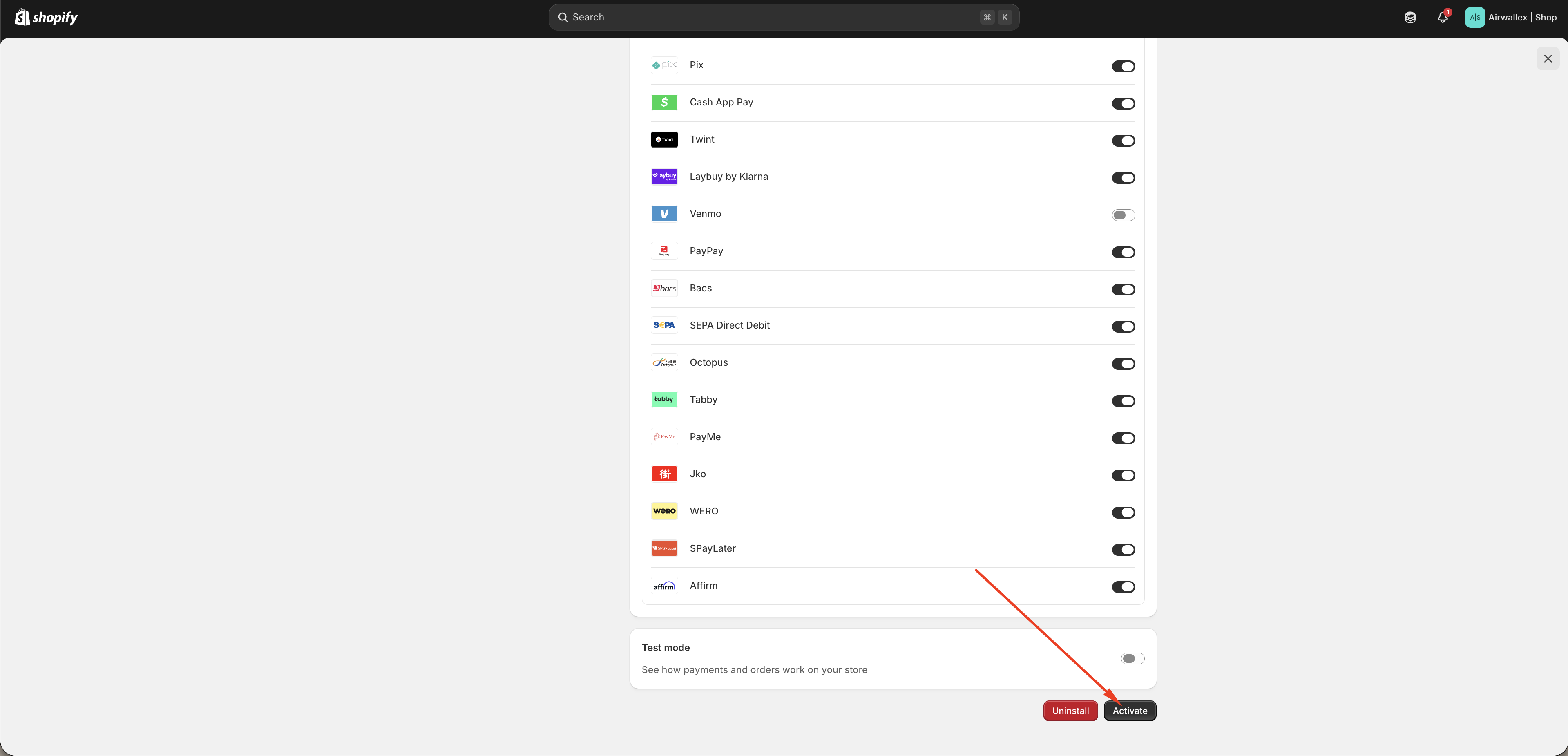Switch off the PayMe toggle
This screenshot has height=756, width=1568.
click(x=1123, y=438)
